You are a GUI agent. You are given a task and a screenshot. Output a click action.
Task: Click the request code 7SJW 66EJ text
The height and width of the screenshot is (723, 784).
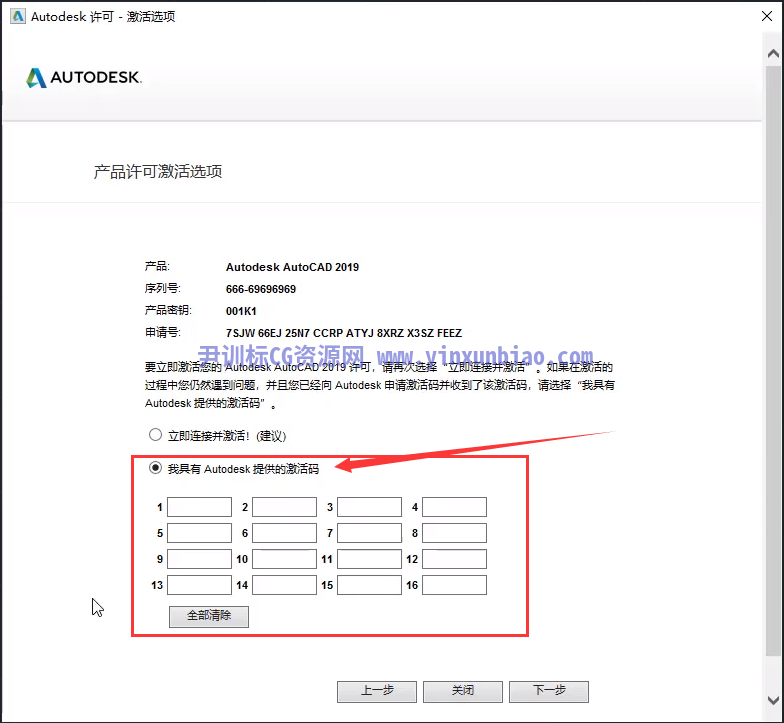[x=344, y=333]
